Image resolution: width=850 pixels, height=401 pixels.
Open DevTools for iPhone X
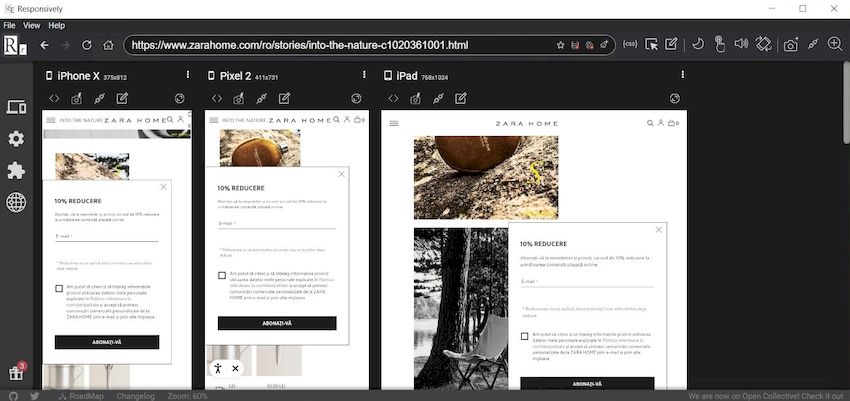click(x=54, y=98)
